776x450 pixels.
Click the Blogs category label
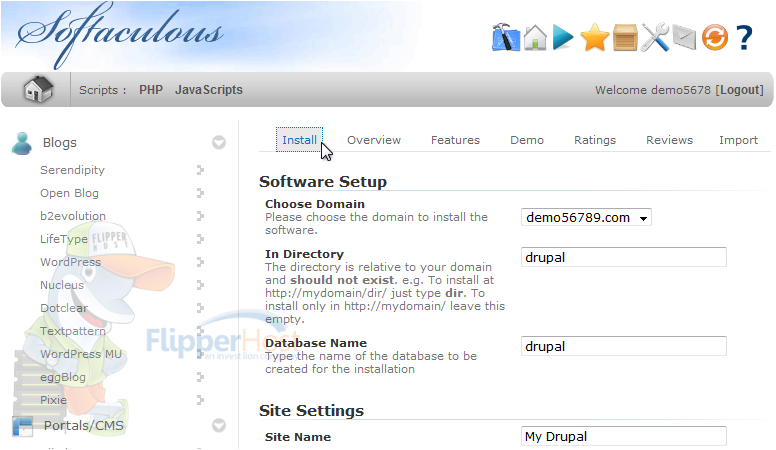(60, 143)
